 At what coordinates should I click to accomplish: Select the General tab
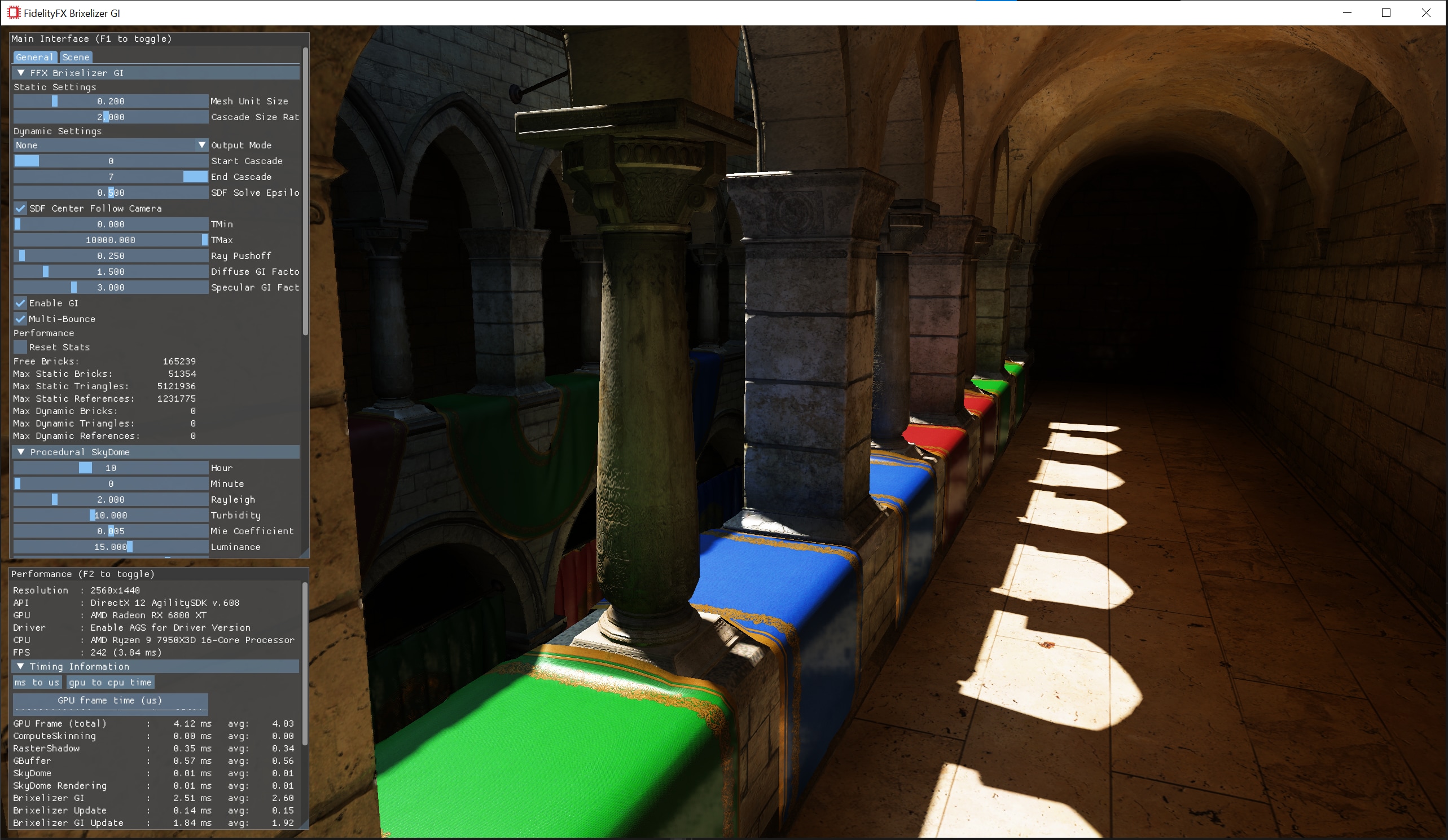tap(34, 58)
